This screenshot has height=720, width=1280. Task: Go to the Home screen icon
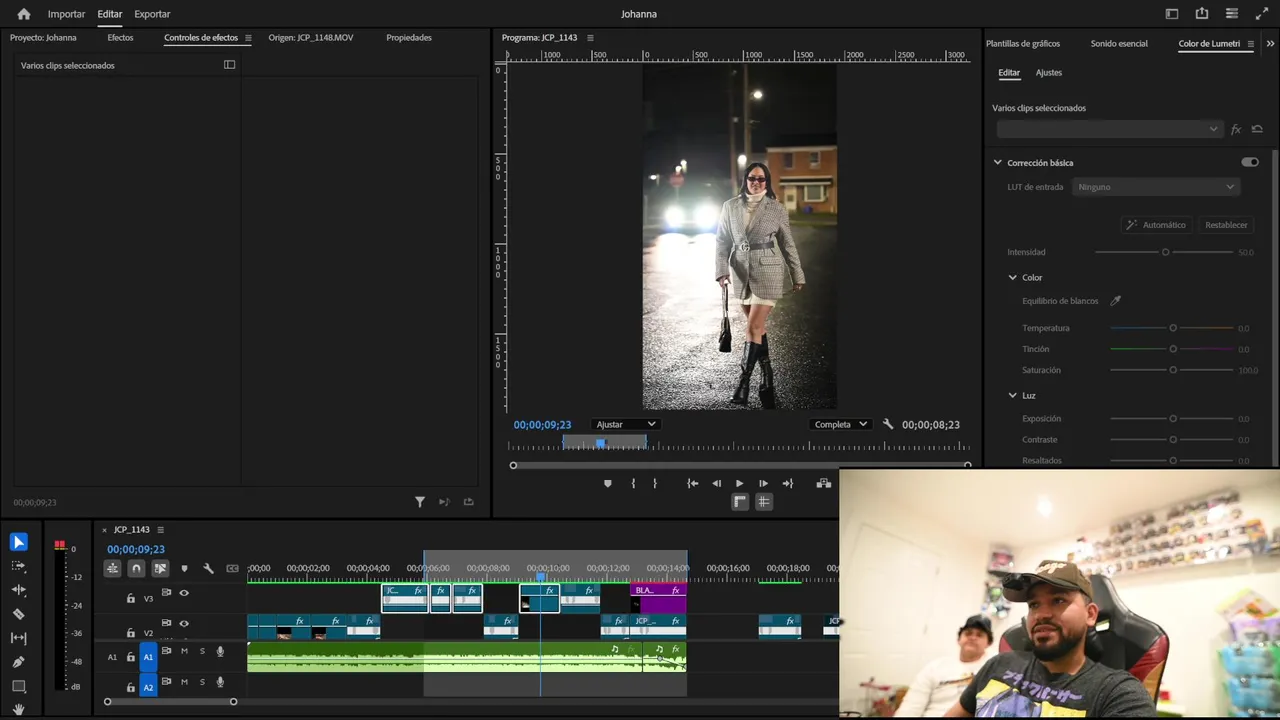click(24, 14)
